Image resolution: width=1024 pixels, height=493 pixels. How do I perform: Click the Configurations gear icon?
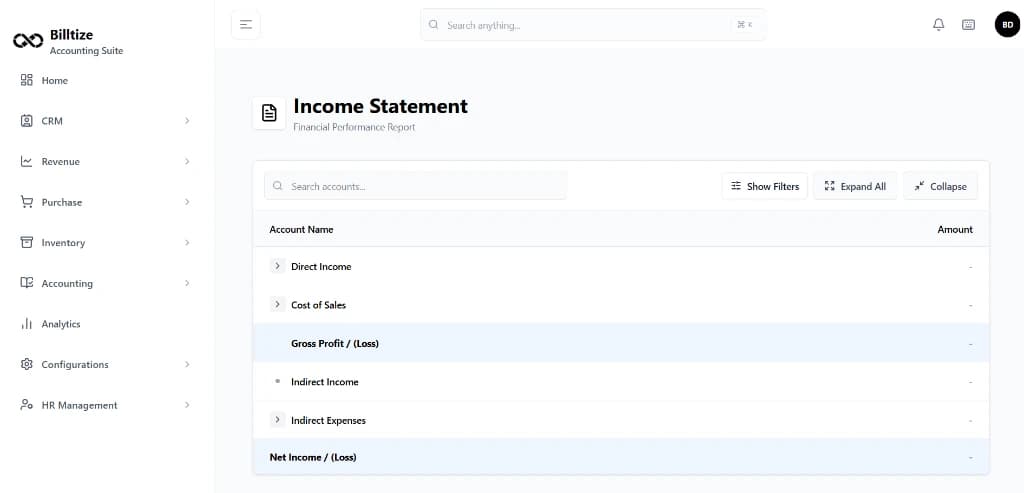pos(27,364)
